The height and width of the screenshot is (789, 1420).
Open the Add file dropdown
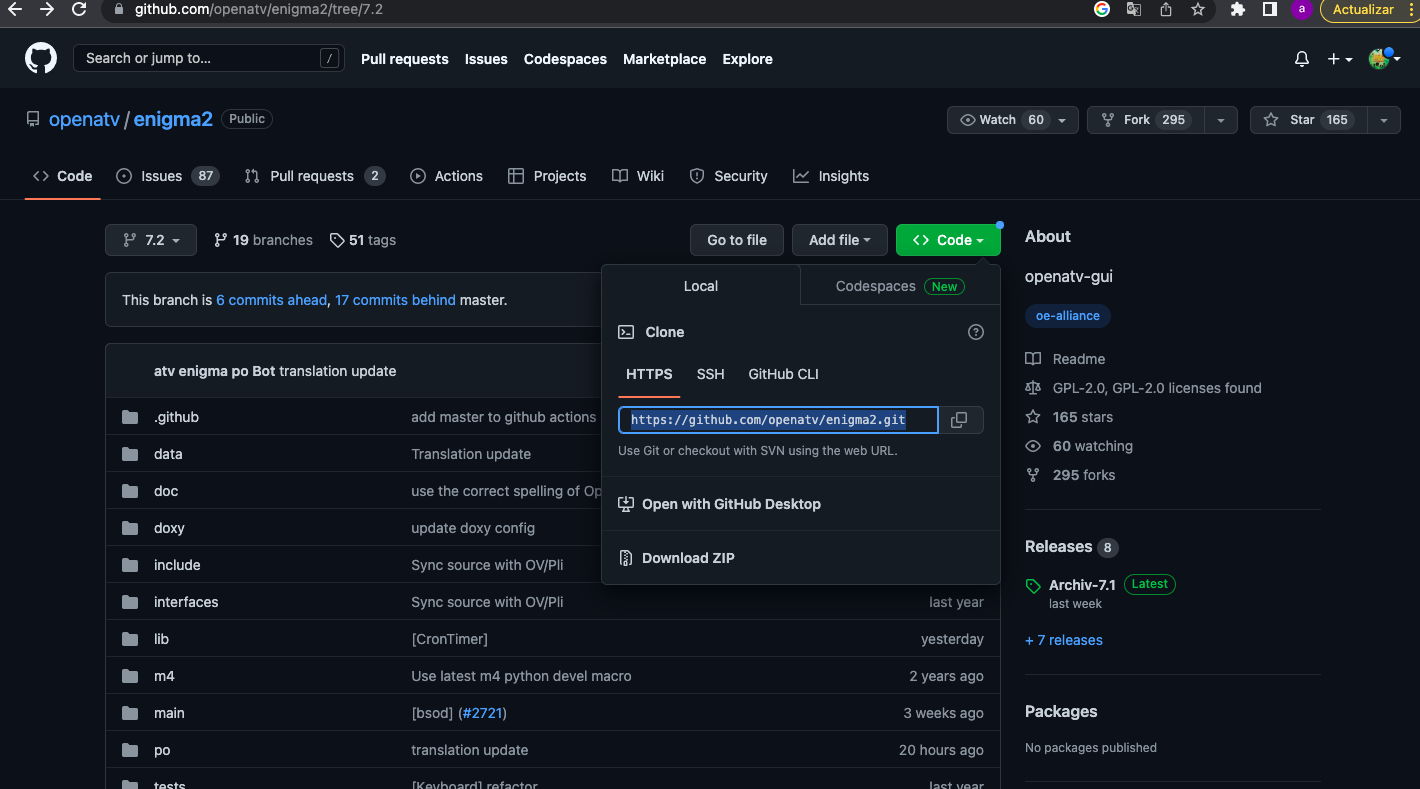[x=839, y=240]
